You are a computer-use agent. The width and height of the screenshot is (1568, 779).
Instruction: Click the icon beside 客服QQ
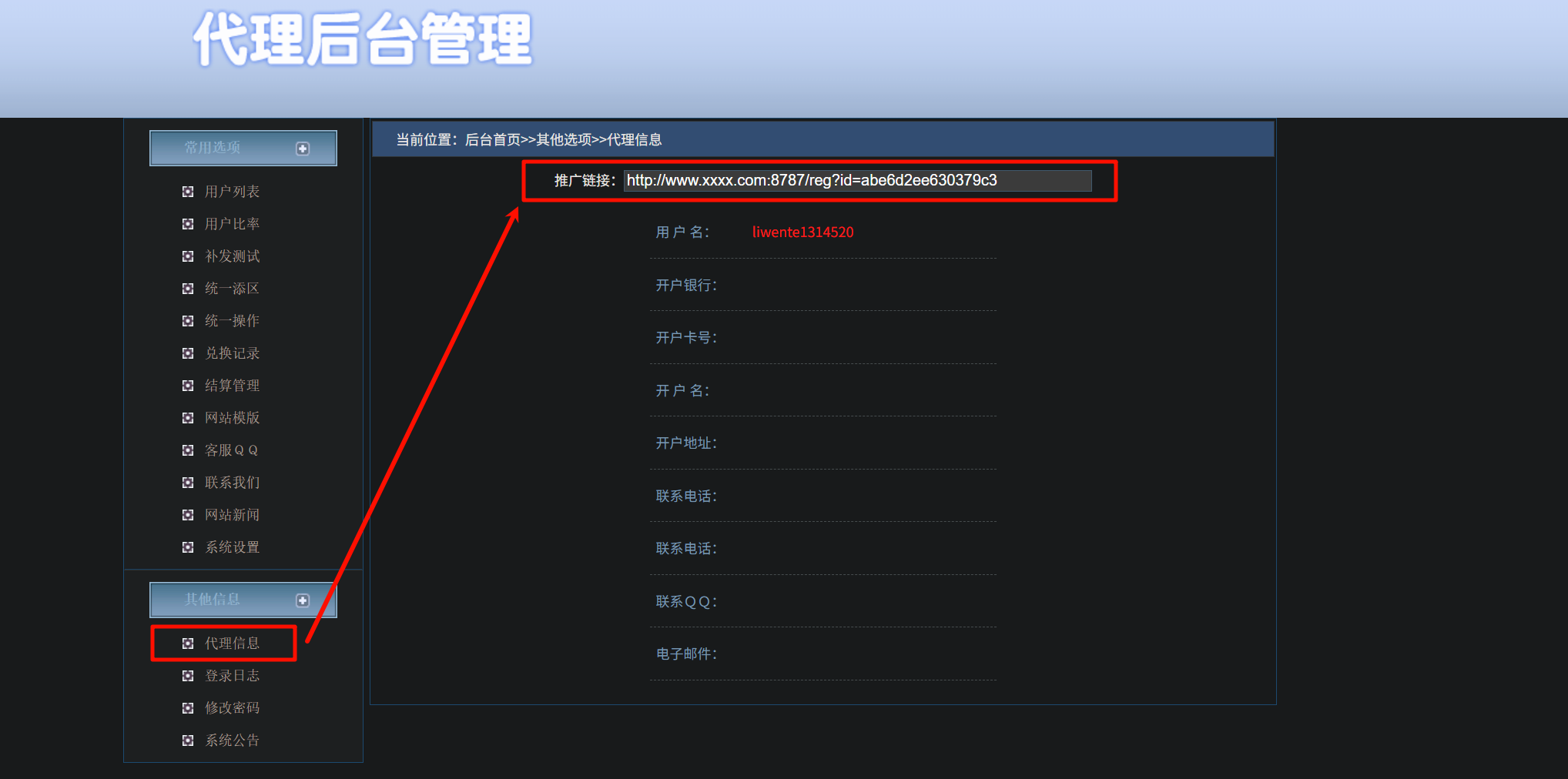[x=188, y=450]
